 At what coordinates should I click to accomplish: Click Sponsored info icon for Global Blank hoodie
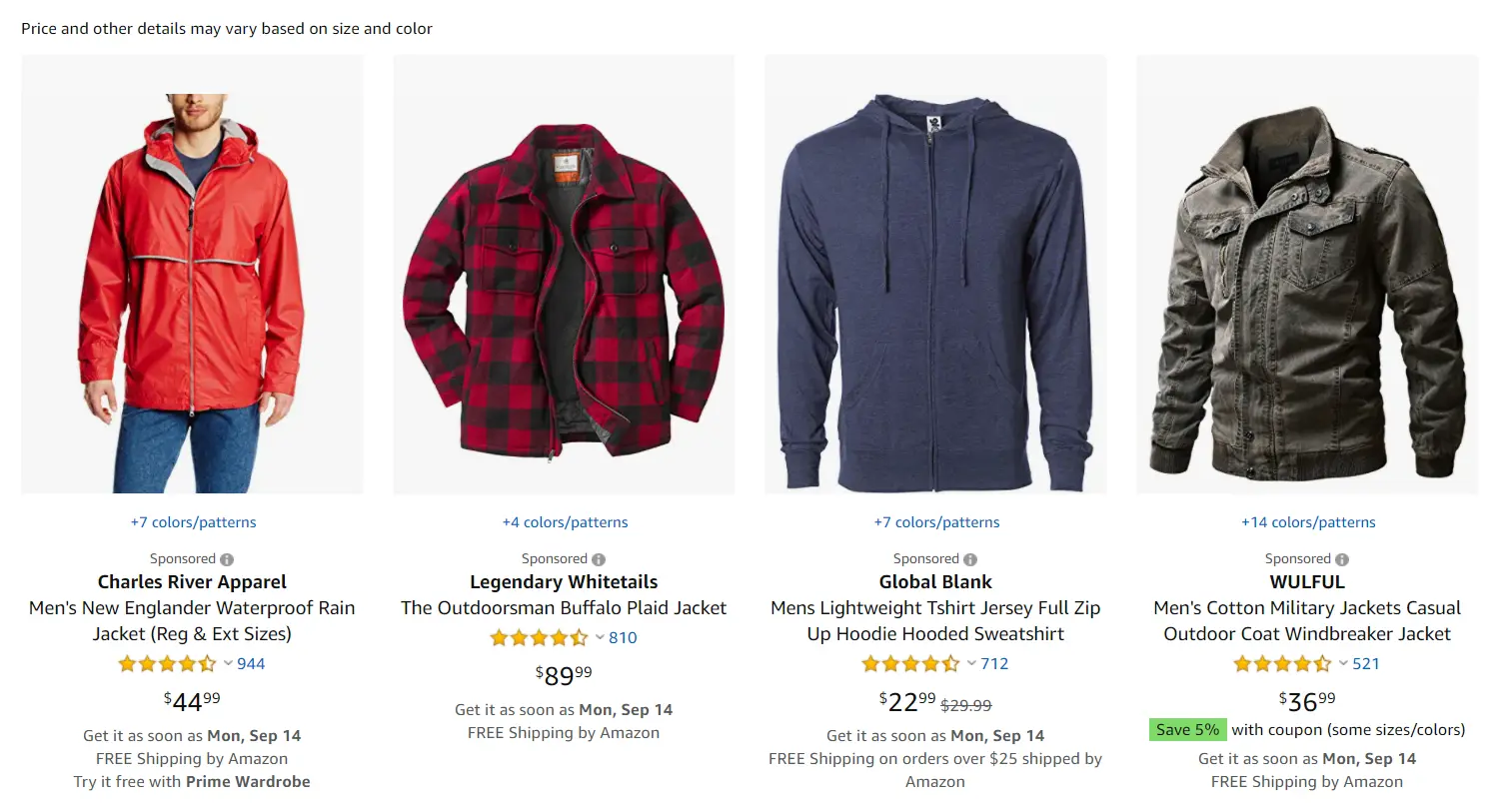pos(970,560)
